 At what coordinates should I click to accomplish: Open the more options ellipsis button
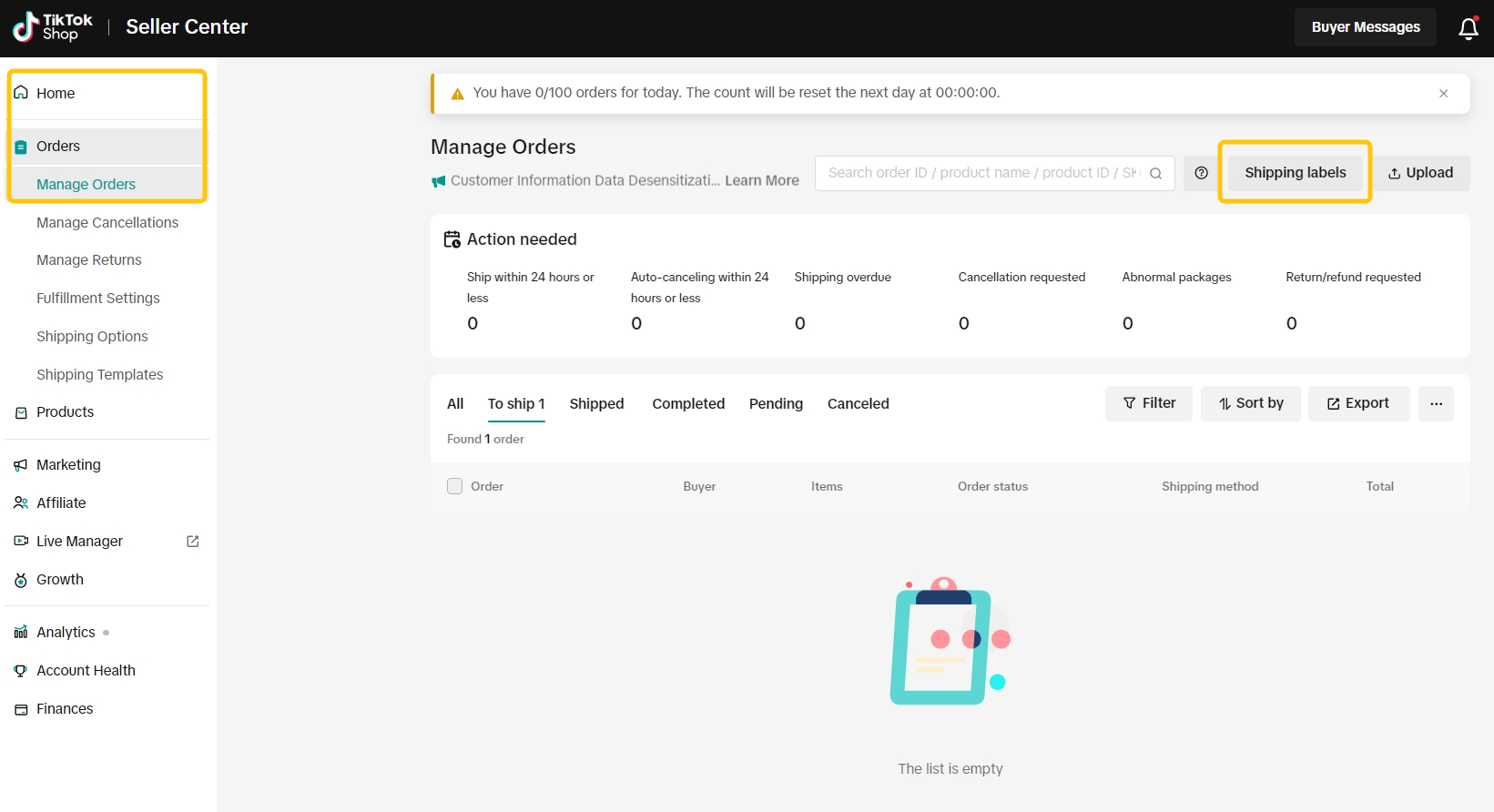tap(1436, 403)
